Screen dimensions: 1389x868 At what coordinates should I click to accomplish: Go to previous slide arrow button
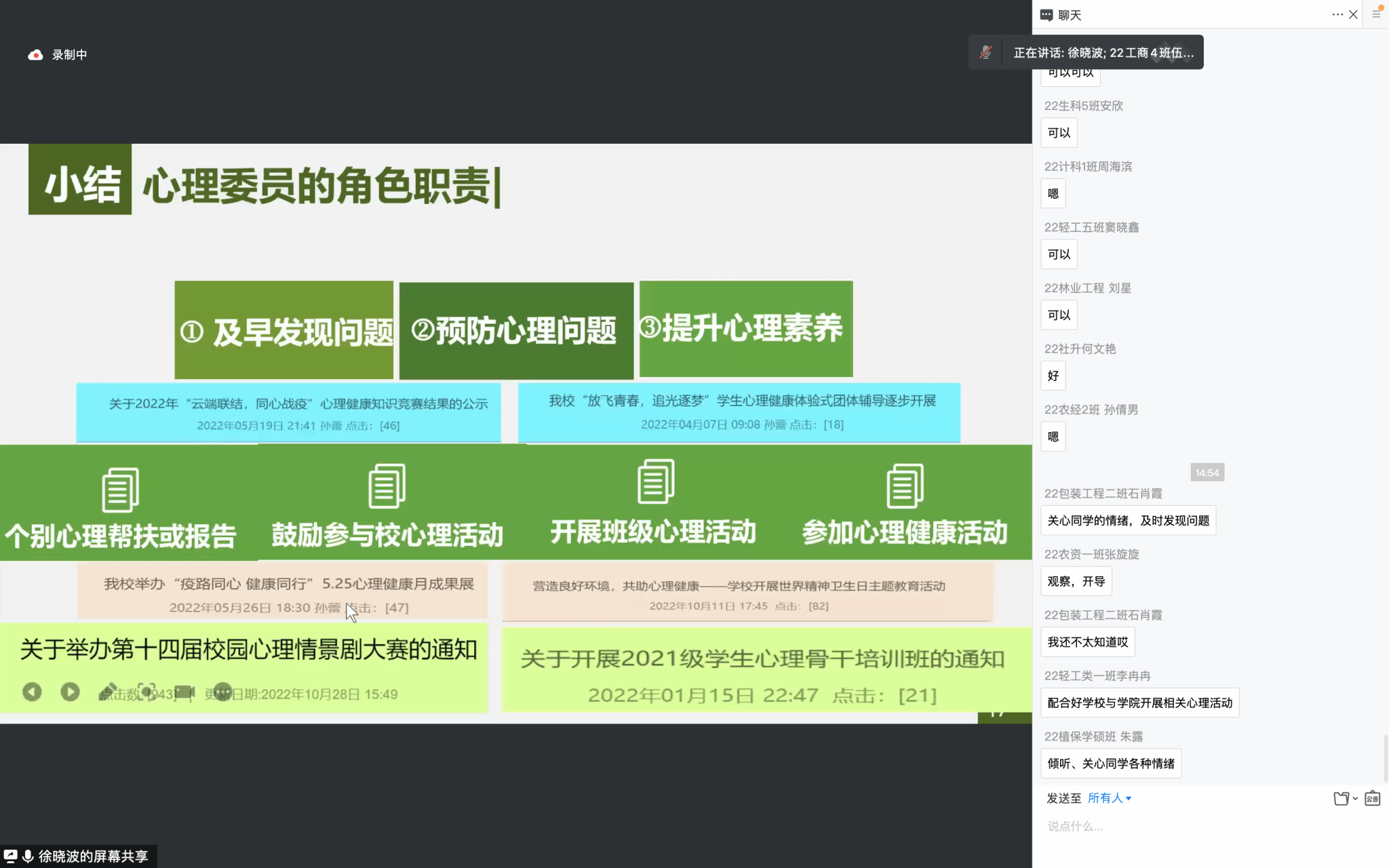point(32,692)
